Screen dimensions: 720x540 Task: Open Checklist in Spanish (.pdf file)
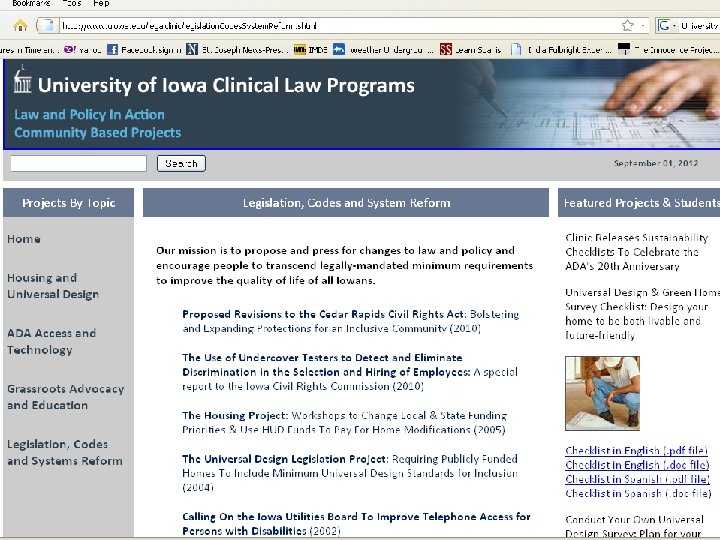point(637,479)
